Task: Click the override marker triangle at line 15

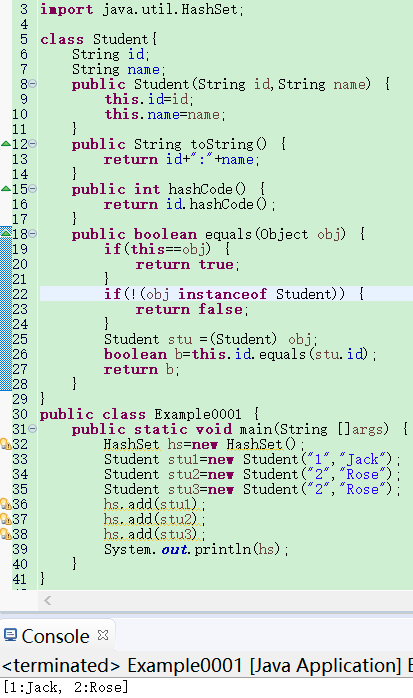Action: pos(6,188)
